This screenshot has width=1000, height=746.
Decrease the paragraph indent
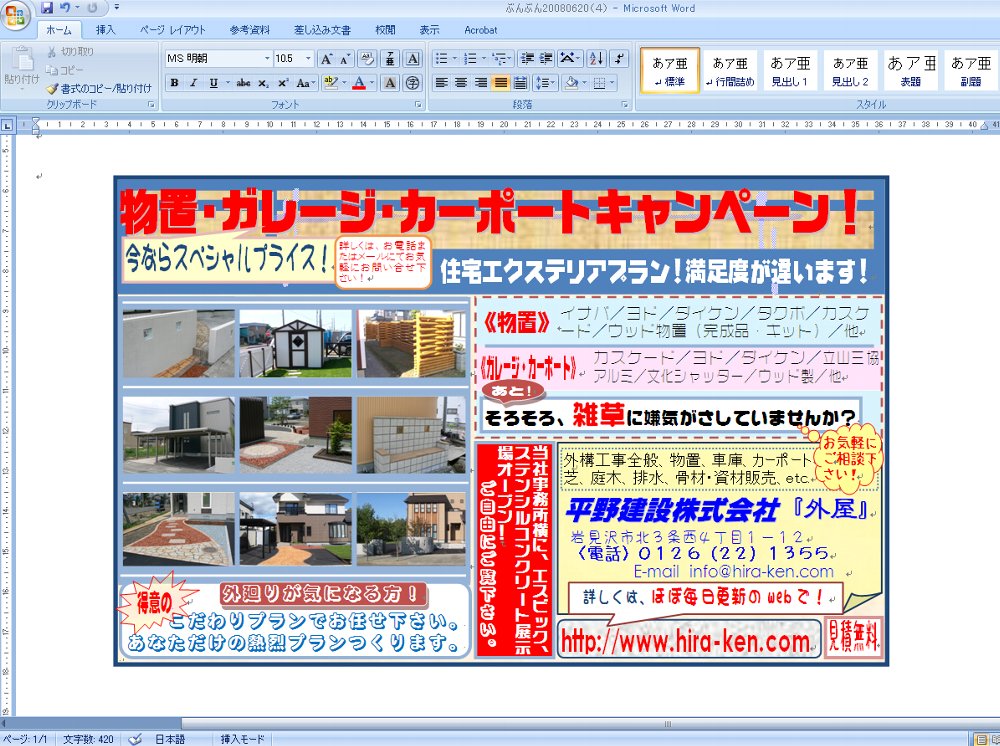click(x=527, y=59)
